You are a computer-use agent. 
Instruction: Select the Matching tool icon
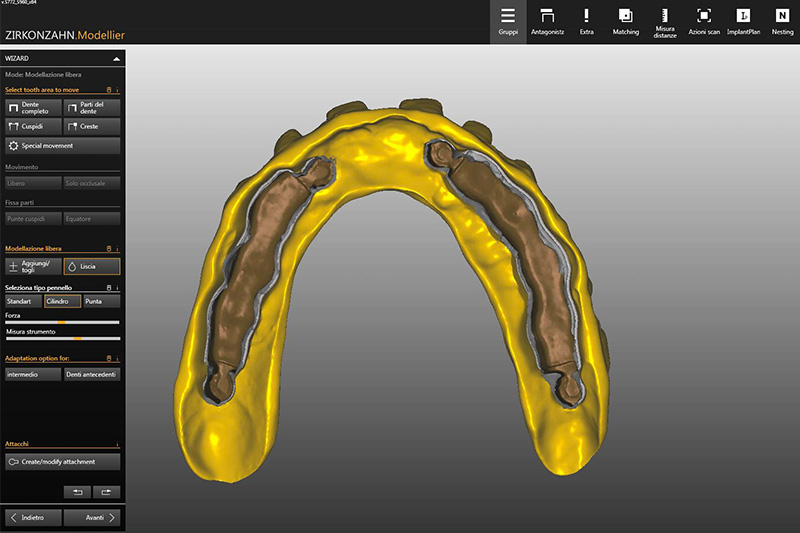[x=625, y=21]
